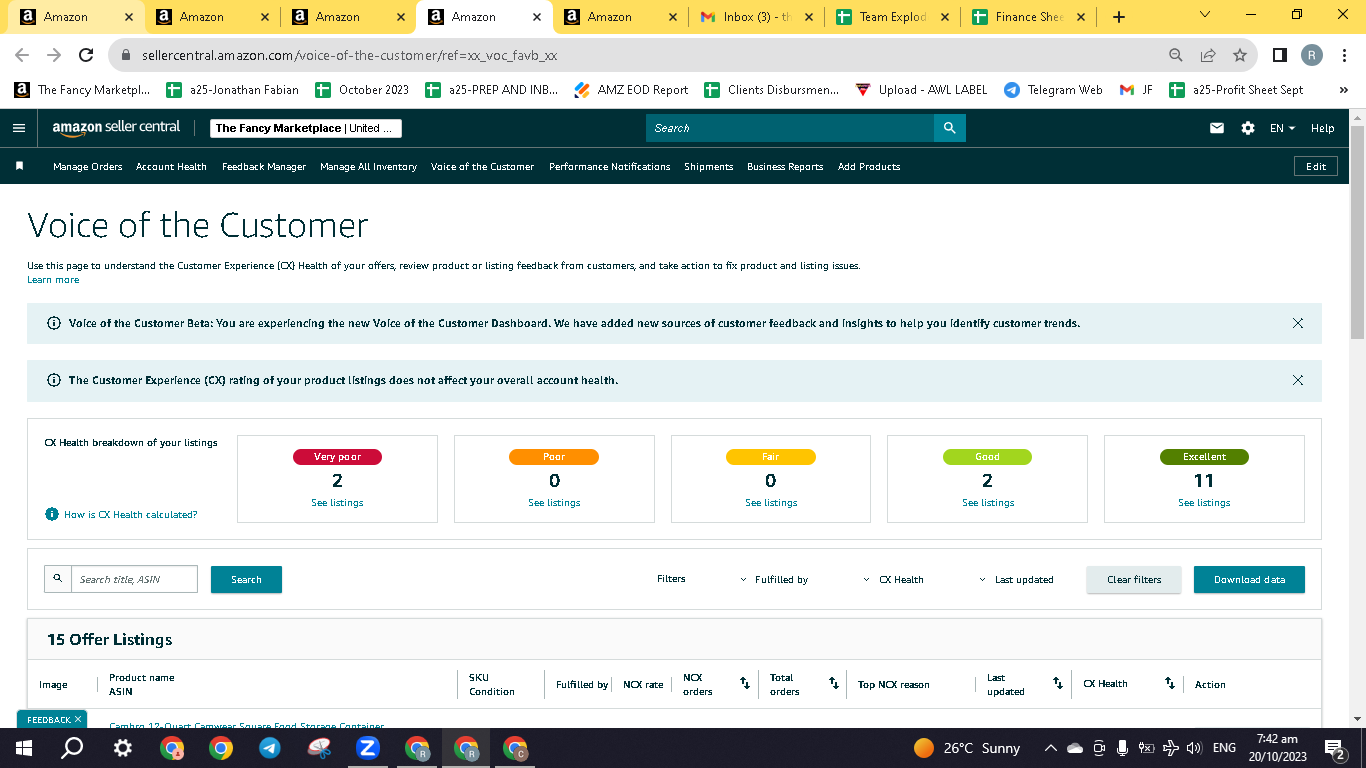Reload the current page
The image size is (1366, 768).
click(86, 55)
